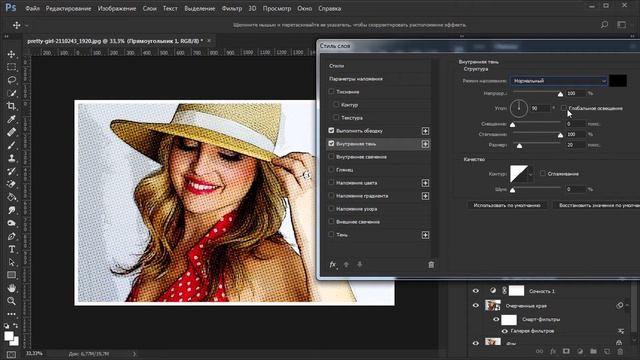This screenshot has height=360, width=640.
Task: Click the Использовать по умолчанию button
Action: [507, 205]
